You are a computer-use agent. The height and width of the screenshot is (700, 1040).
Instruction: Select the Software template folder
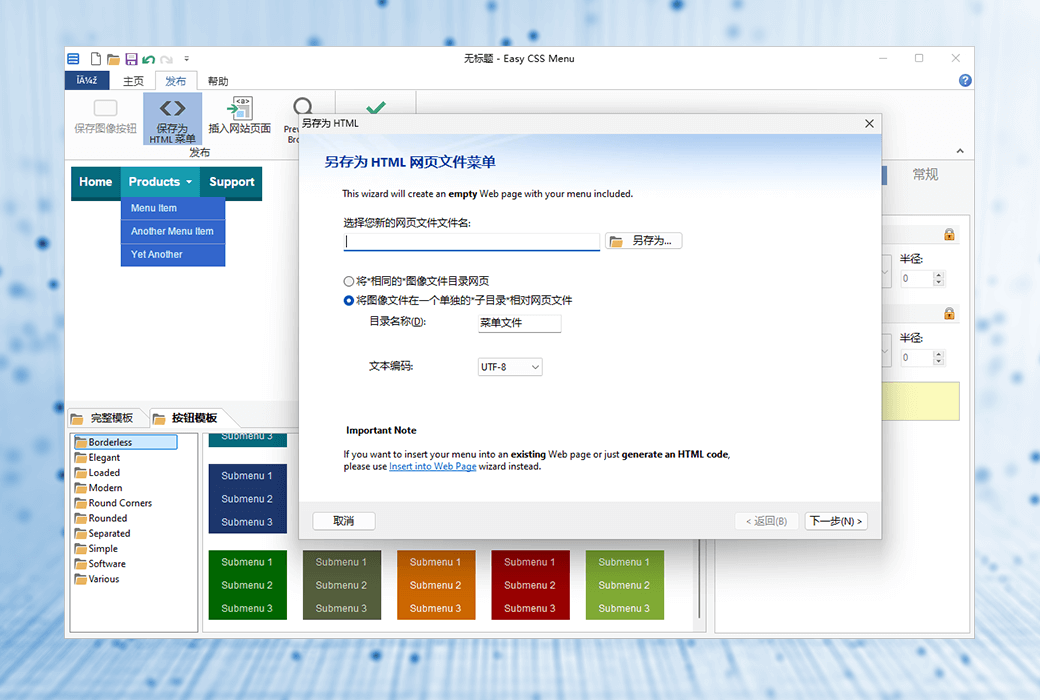pyautogui.click(x=100, y=565)
